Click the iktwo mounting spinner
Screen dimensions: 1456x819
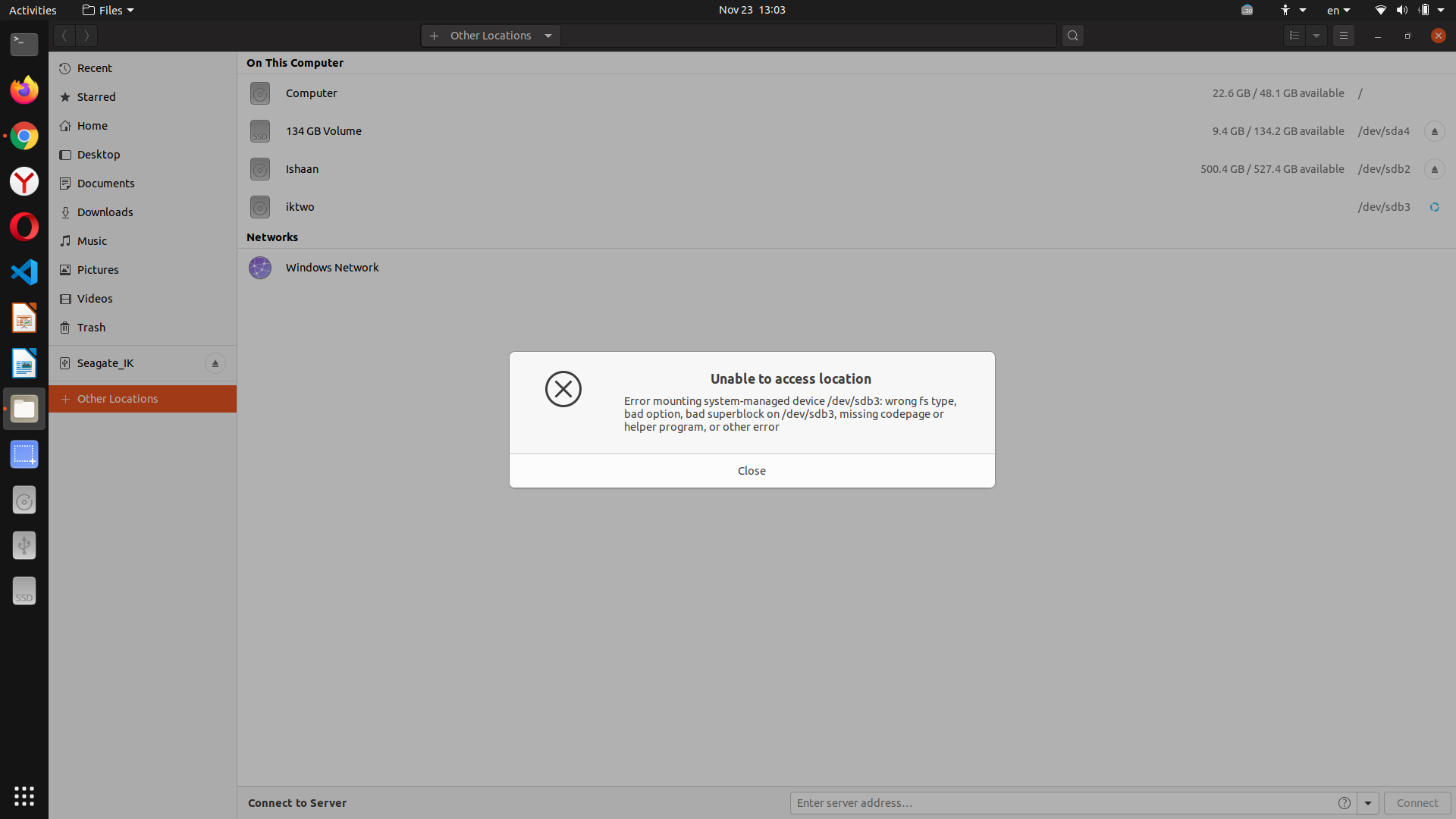pos(1434,207)
